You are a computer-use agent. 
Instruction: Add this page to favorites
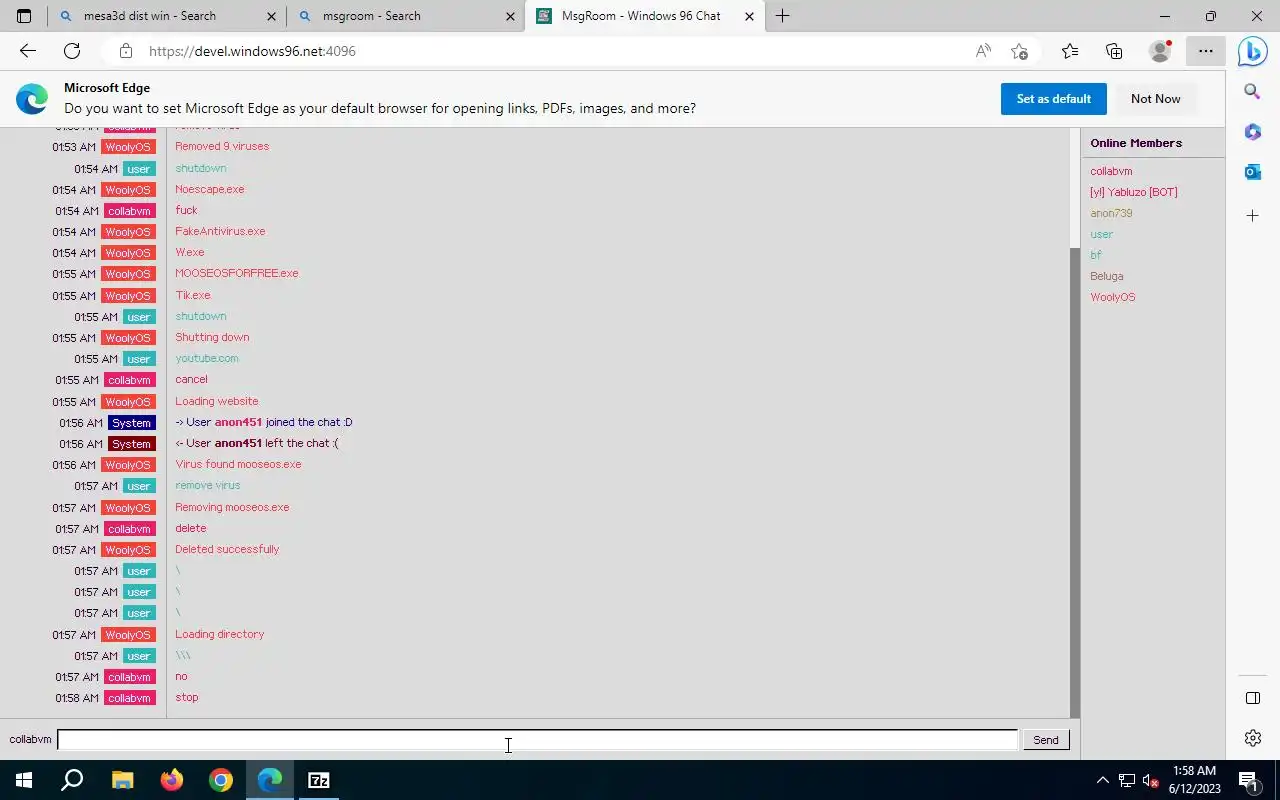click(x=1019, y=51)
